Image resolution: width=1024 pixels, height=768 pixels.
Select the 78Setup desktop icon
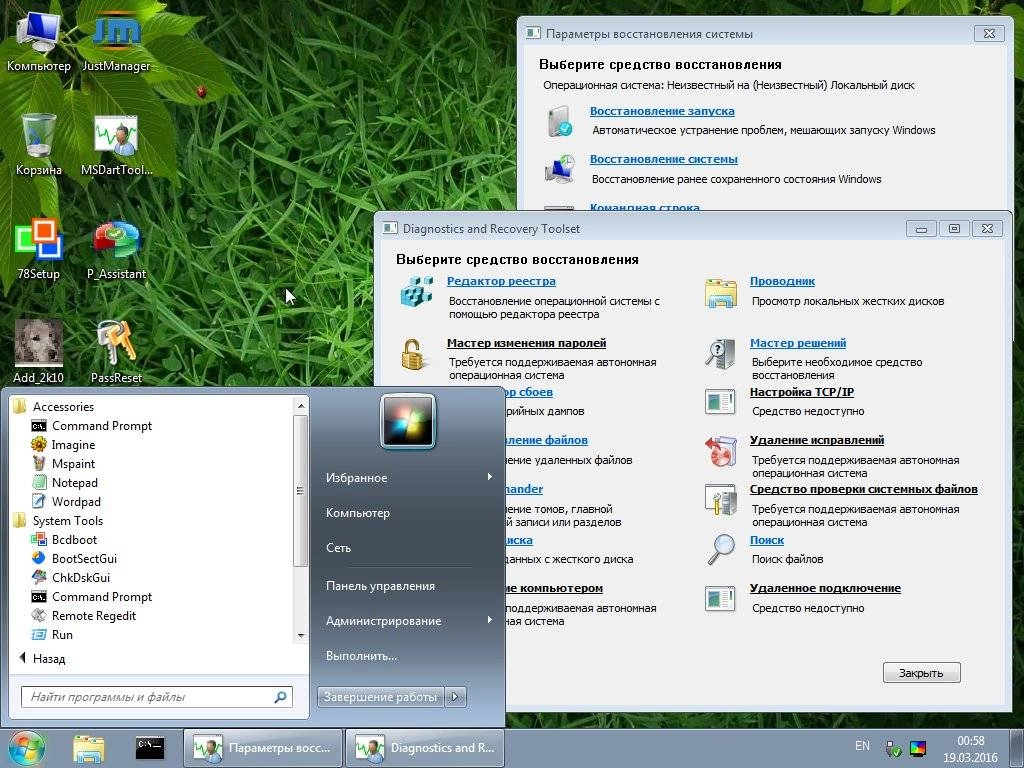[38, 249]
